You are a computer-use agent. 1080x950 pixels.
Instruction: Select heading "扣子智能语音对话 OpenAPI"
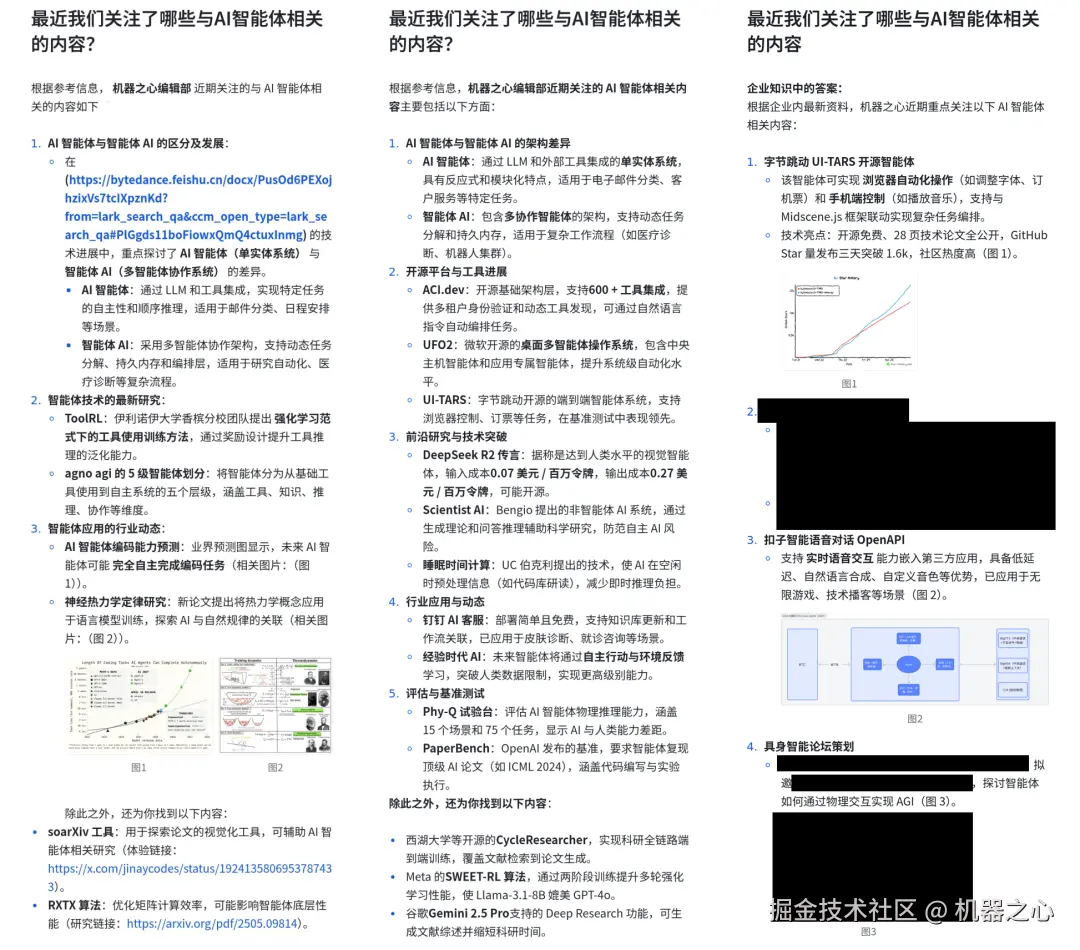point(834,540)
